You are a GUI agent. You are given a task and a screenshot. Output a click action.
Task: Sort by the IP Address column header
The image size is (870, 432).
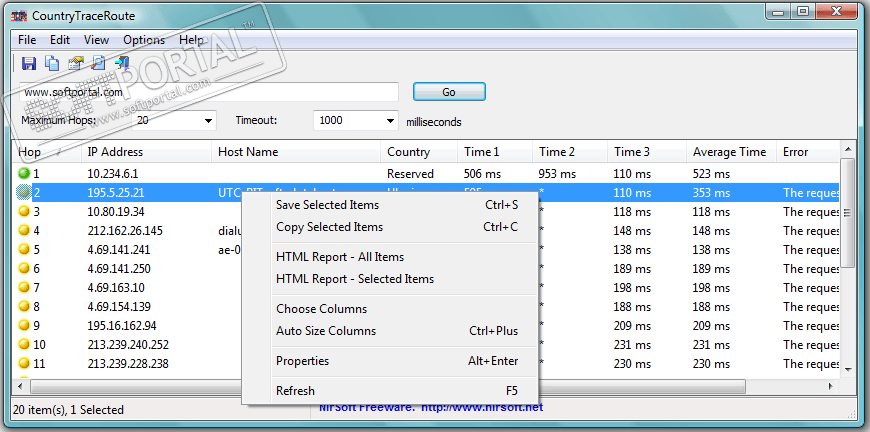pyautogui.click(x=146, y=151)
